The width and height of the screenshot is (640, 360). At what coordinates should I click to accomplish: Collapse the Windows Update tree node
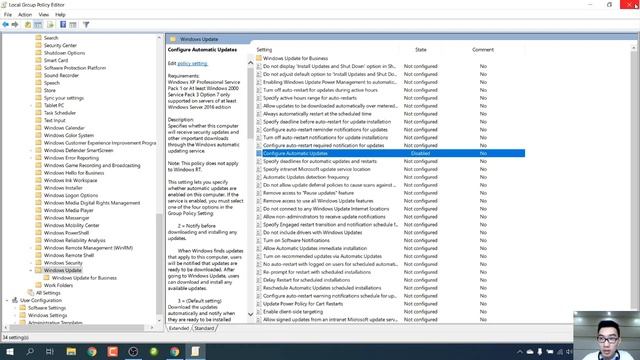click(31, 270)
